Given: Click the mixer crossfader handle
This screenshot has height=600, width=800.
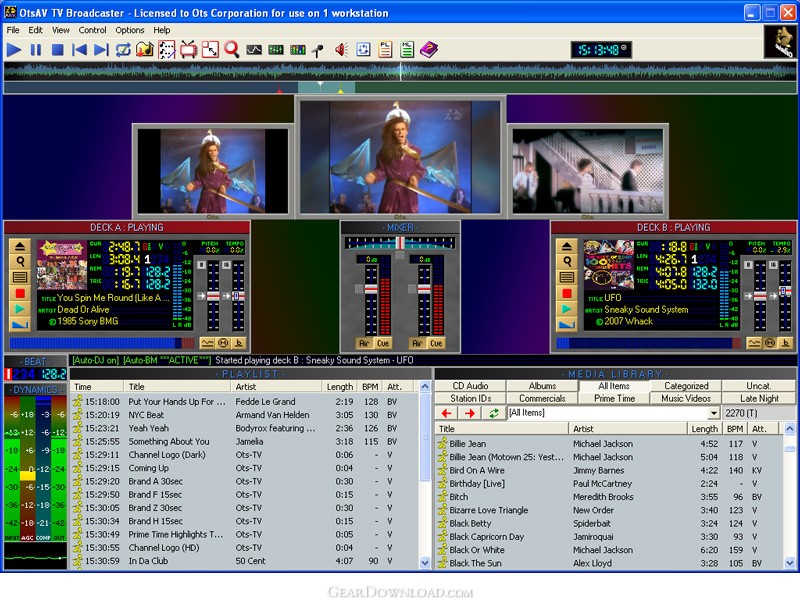Looking at the screenshot, I should 401,243.
